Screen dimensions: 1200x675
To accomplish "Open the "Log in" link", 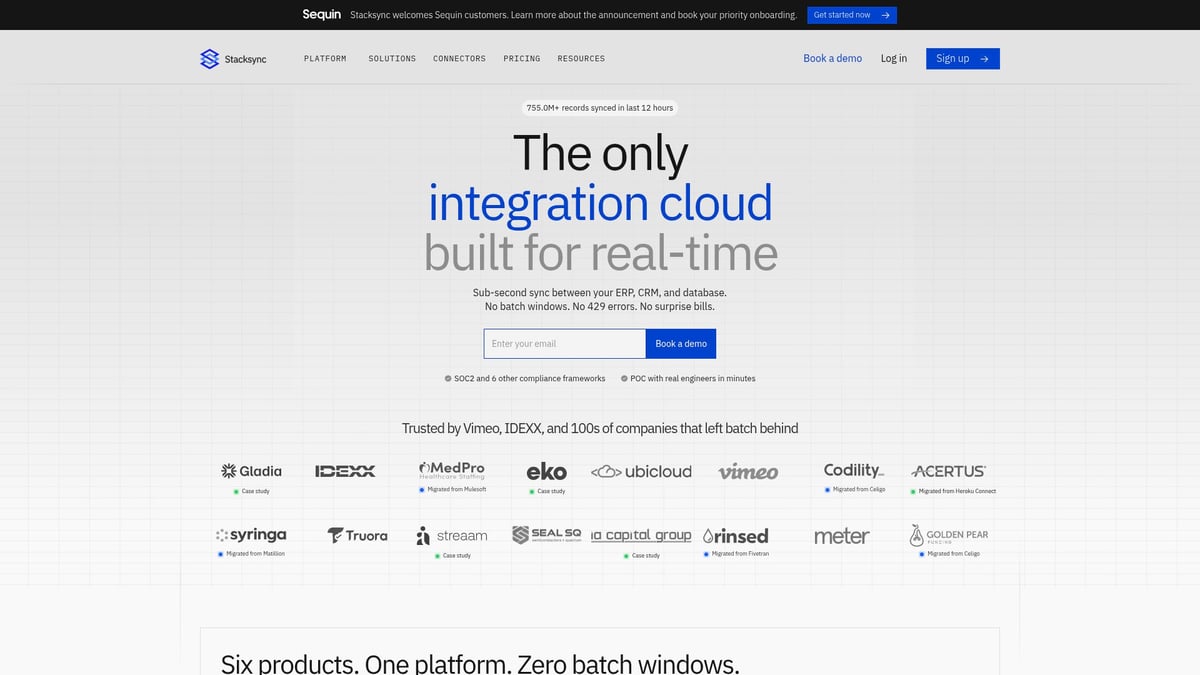I will pyautogui.click(x=893, y=58).
